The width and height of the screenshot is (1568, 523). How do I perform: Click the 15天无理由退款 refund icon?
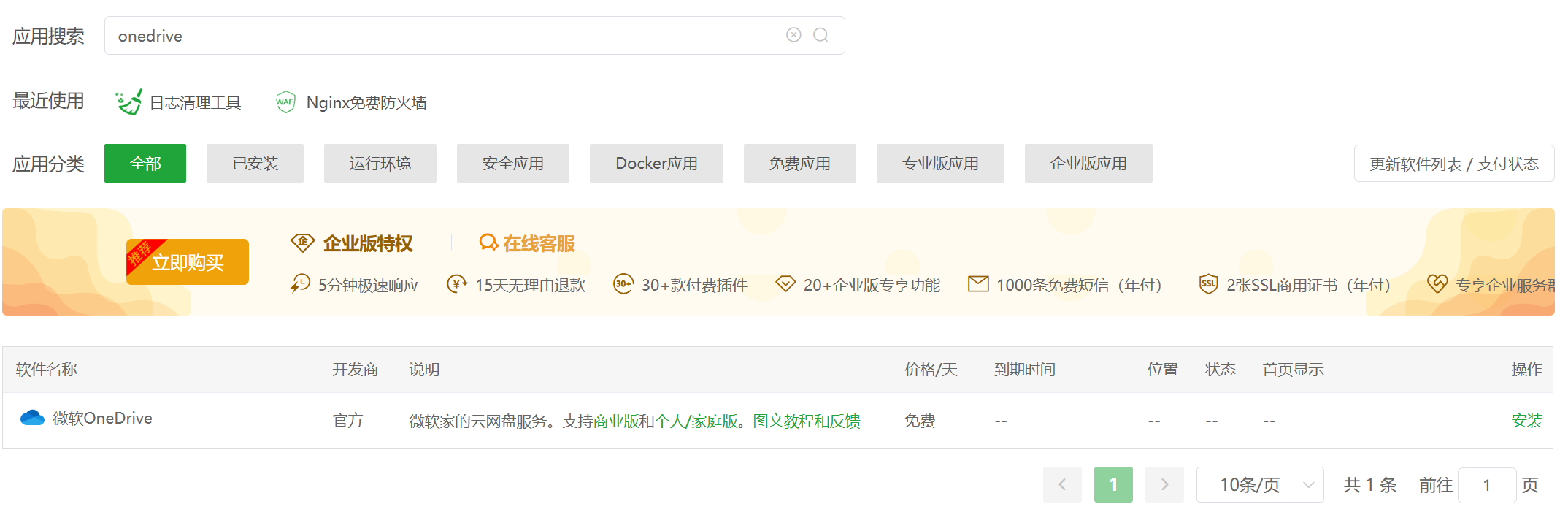coord(457,283)
